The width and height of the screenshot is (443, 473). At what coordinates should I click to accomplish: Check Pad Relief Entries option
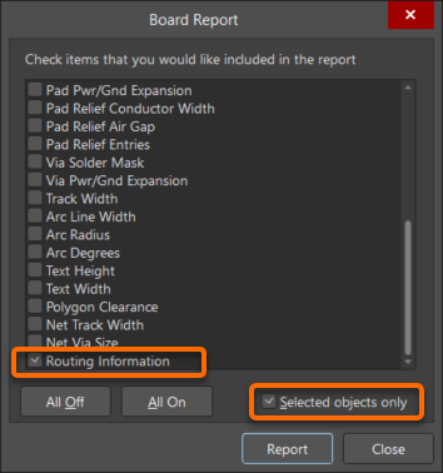tap(35, 144)
